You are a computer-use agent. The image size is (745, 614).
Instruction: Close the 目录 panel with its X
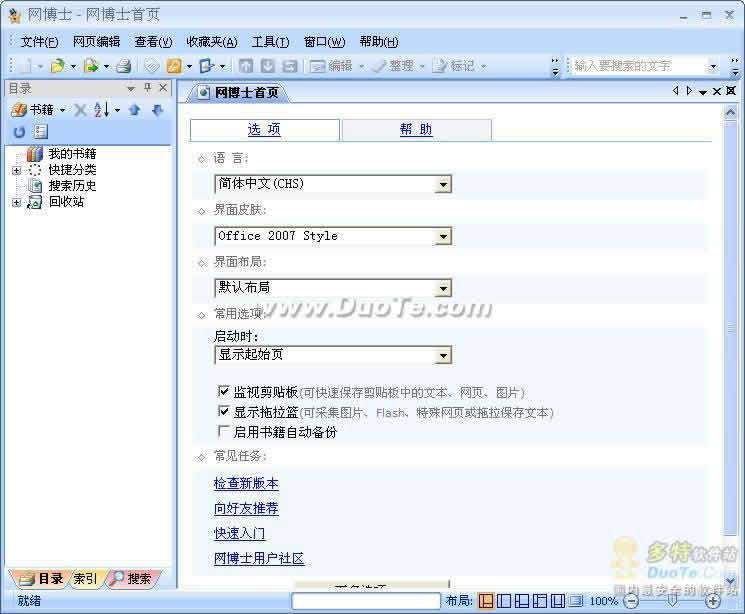(x=163, y=87)
